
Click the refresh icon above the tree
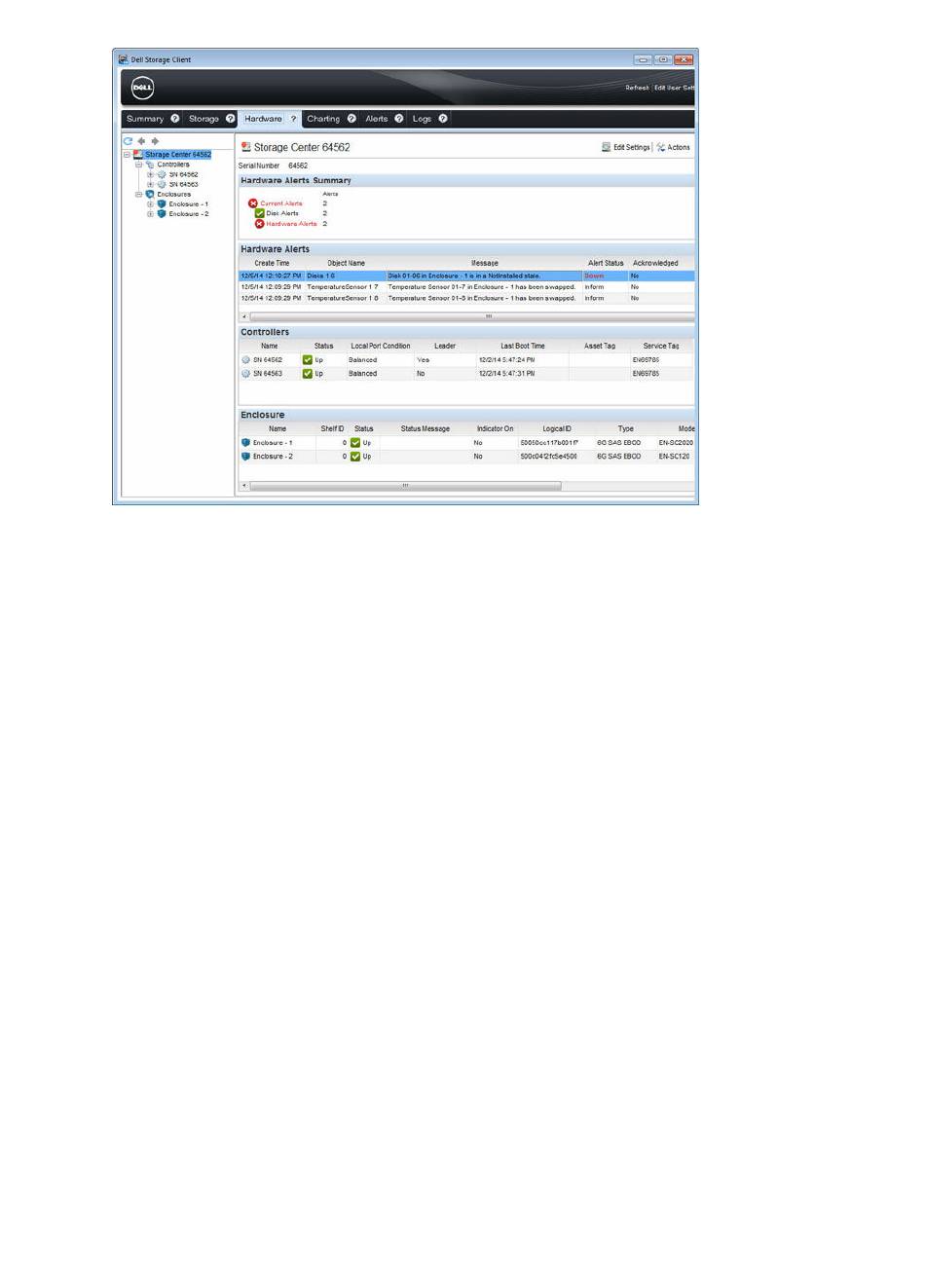(128, 141)
